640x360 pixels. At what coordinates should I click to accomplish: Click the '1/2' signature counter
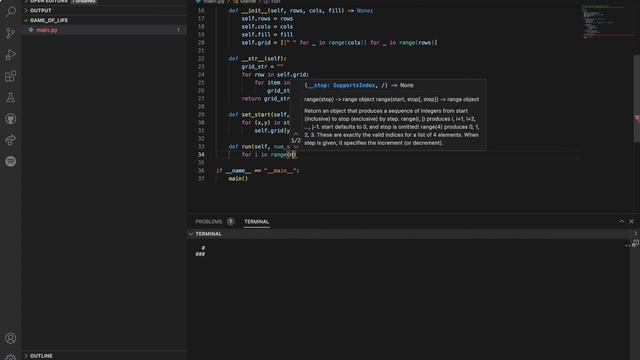click(x=296, y=140)
